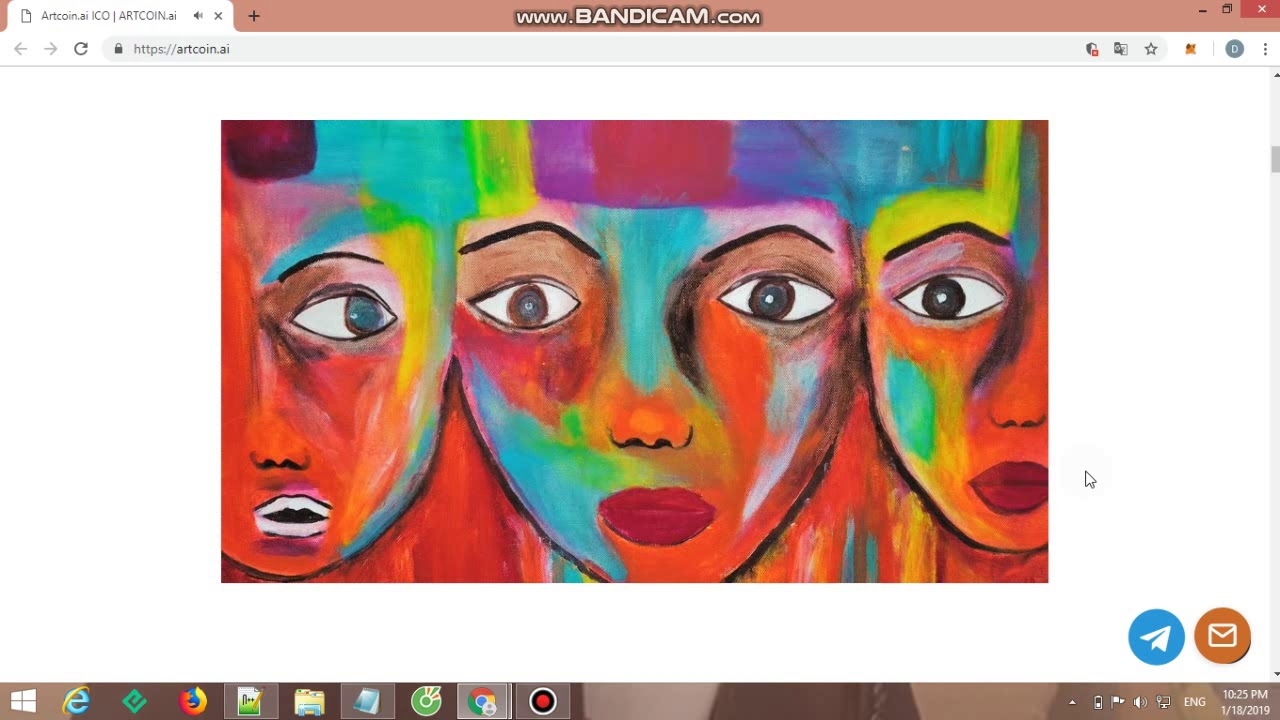Click the colorful faces painting image
This screenshot has width=1280, height=720.
click(634, 351)
